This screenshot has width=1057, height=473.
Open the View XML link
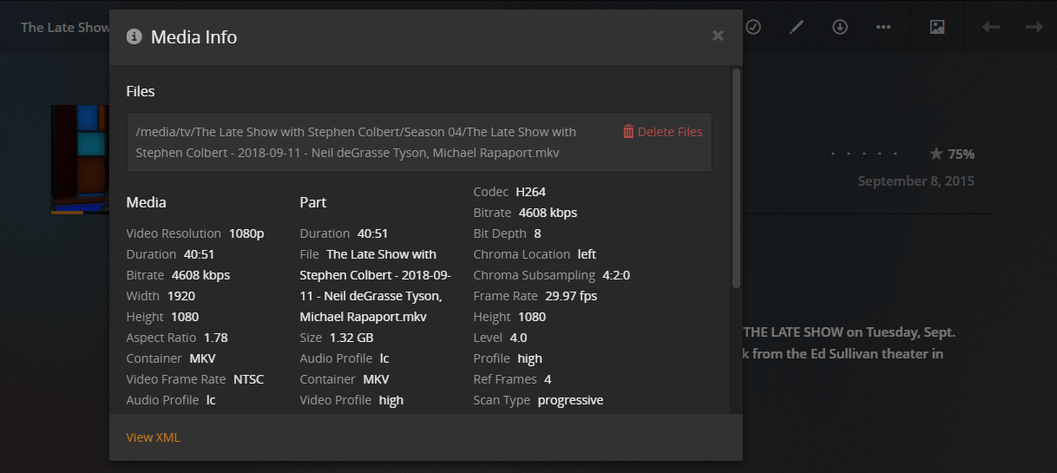153,437
